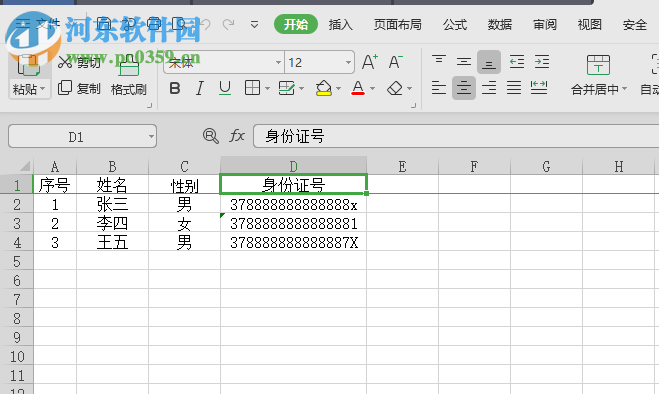Image resolution: width=659 pixels, height=394 pixels.
Task: Click the Merge and Center icon
Action: (598, 65)
